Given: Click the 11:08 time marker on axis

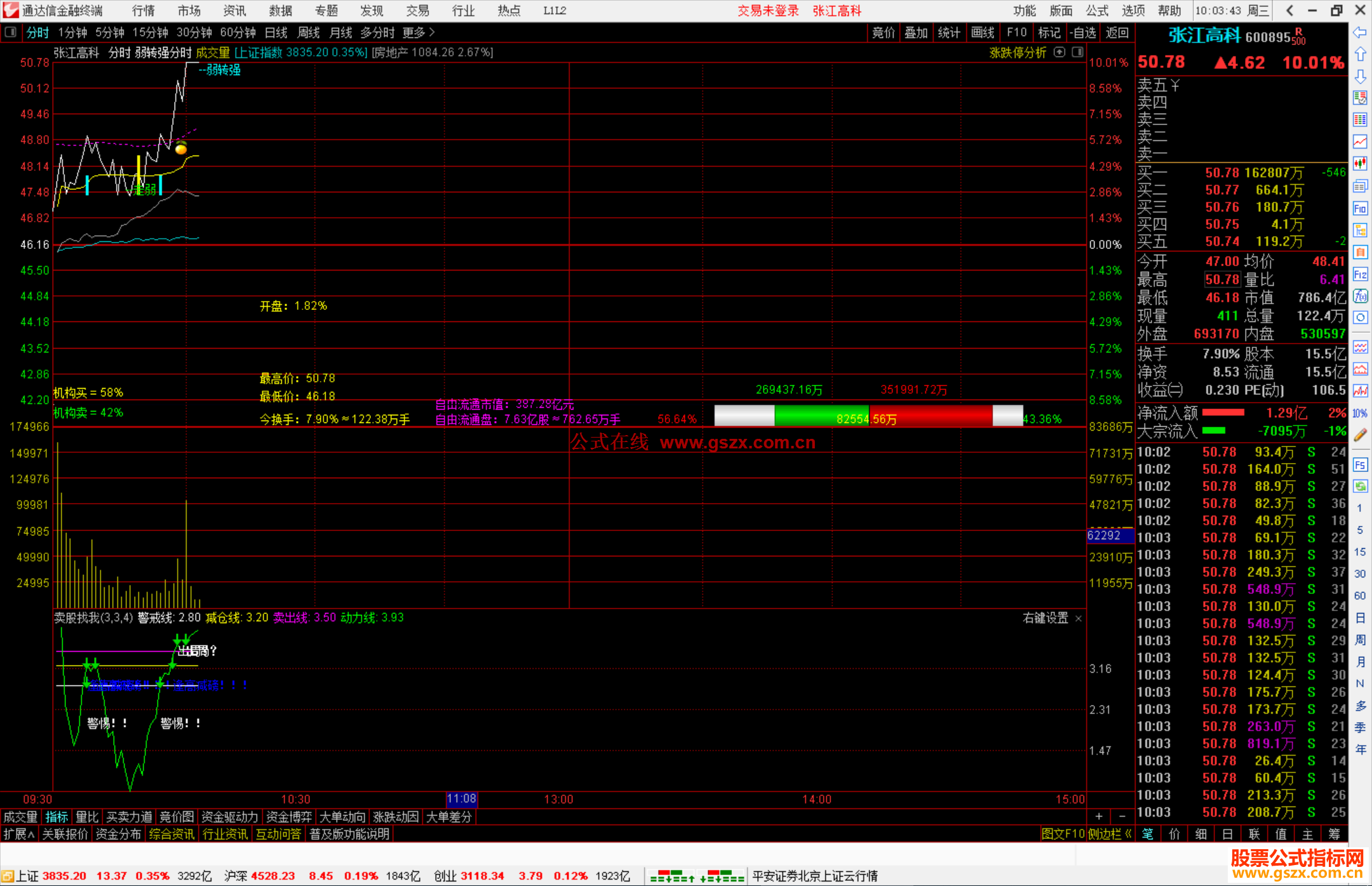Looking at the screenshot, I should [462, 799].
